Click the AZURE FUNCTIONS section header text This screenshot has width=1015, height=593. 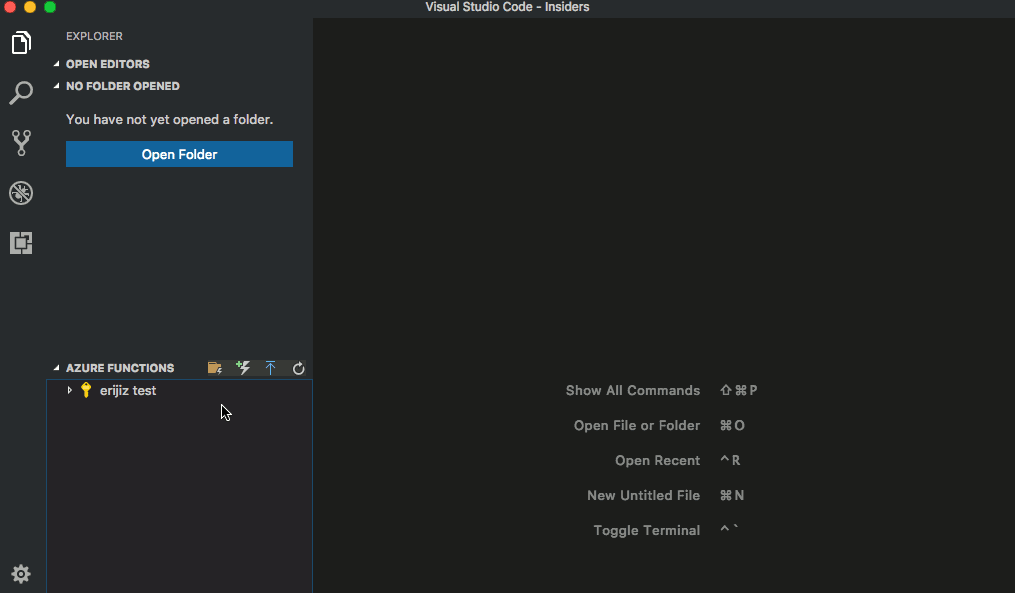tap(120, 368)
